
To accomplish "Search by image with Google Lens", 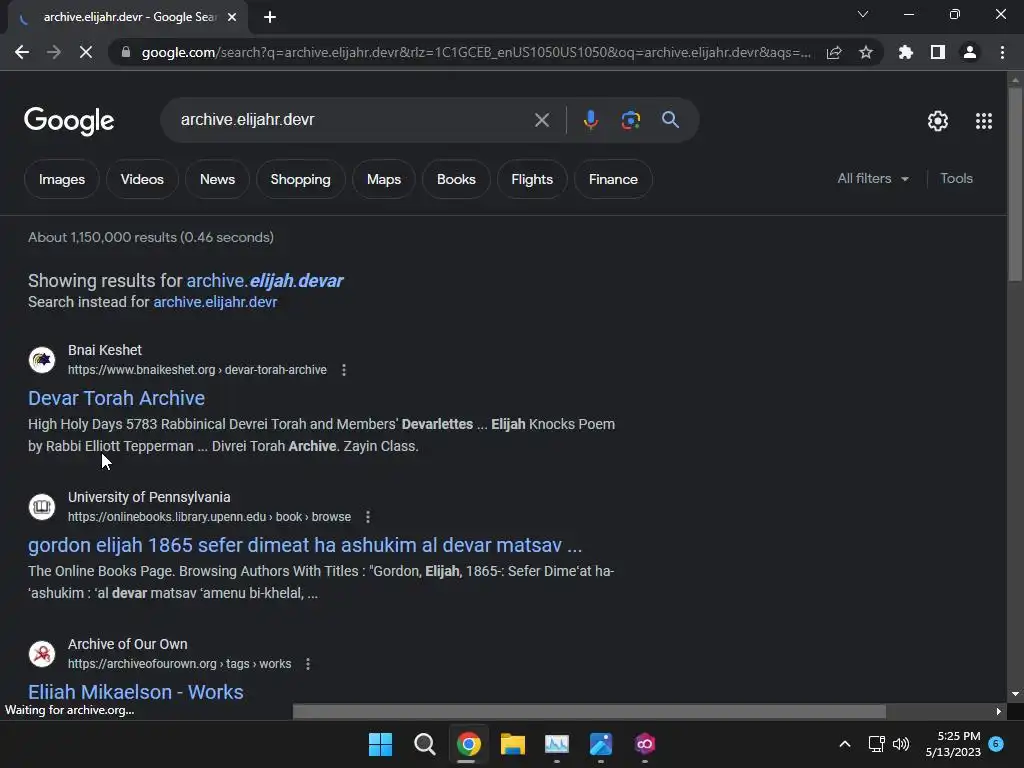I will click(x=631, y=120).
